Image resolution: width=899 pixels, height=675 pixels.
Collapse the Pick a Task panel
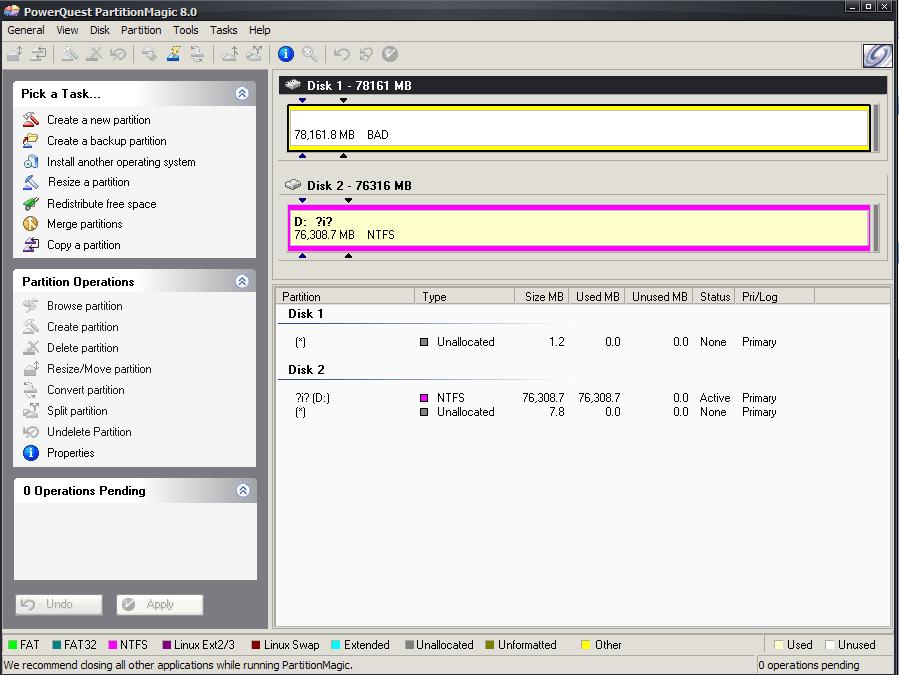click(x=242, y=93)
